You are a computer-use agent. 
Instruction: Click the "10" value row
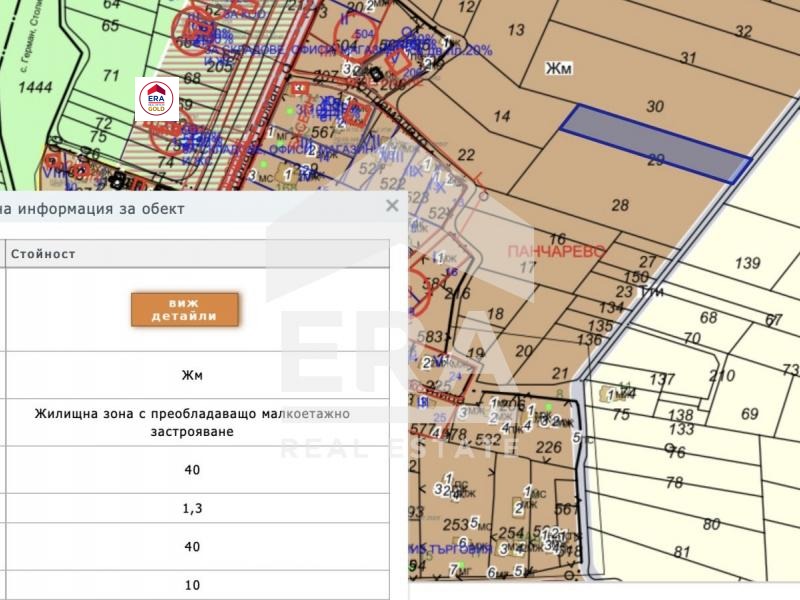[x=192, y=585]
